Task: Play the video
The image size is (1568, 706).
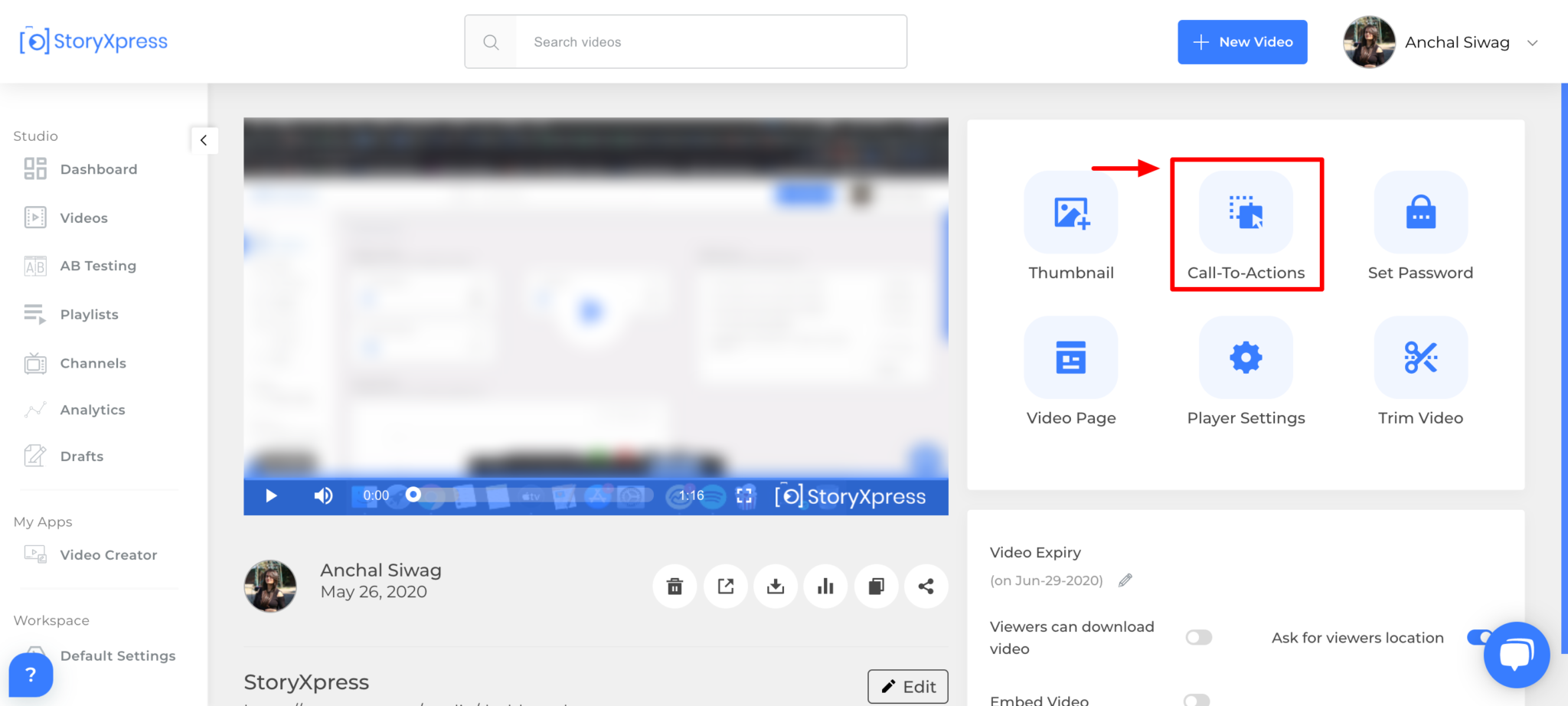Action: [271, 495]
